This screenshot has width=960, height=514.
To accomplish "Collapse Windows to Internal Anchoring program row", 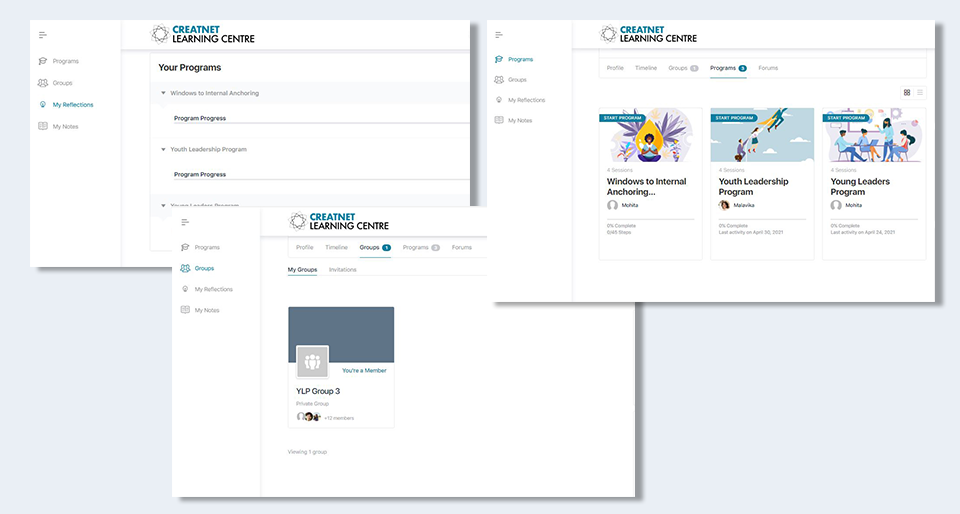I will [163, 93].
